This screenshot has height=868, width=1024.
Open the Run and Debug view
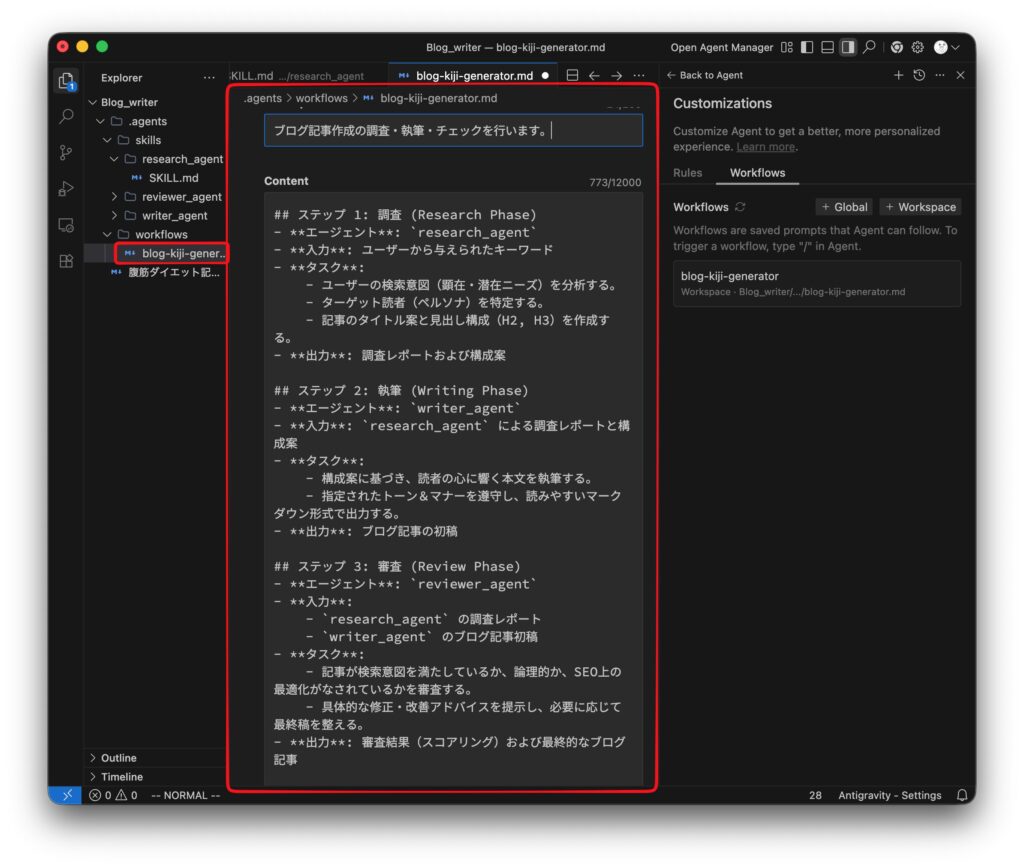pyautogui.click(x=66, y=189)
